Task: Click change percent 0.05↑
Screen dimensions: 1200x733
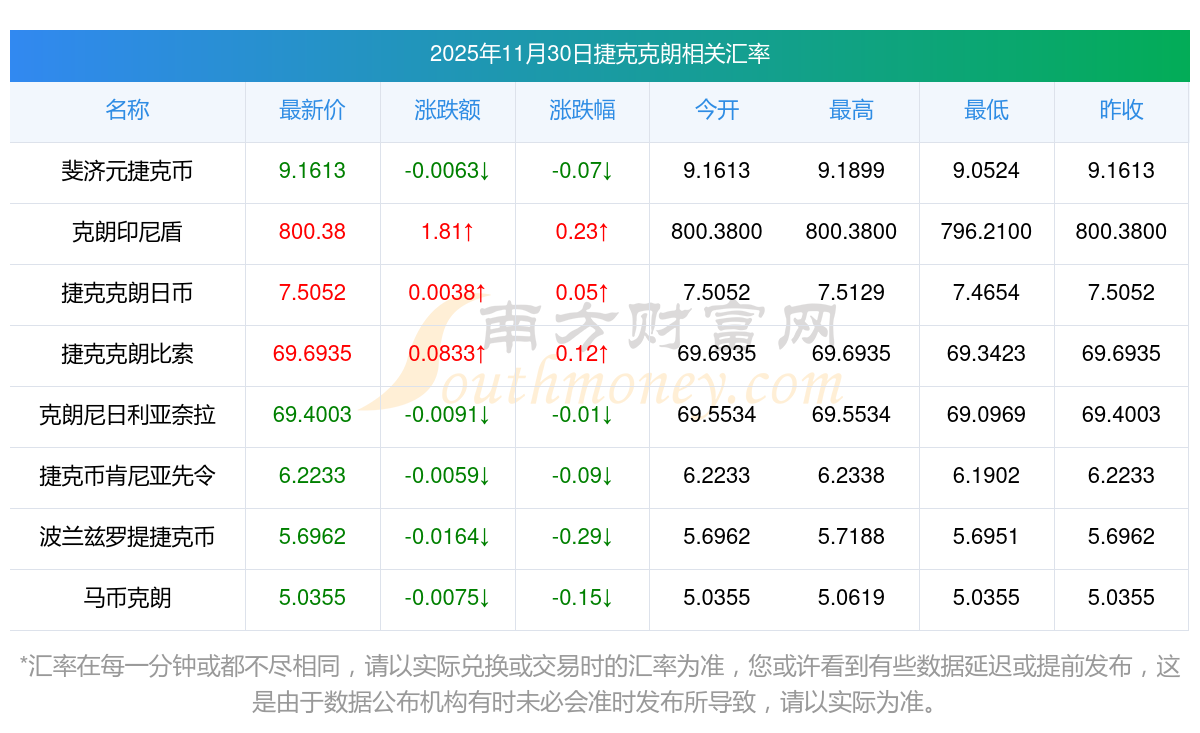Action: point(582,293)
